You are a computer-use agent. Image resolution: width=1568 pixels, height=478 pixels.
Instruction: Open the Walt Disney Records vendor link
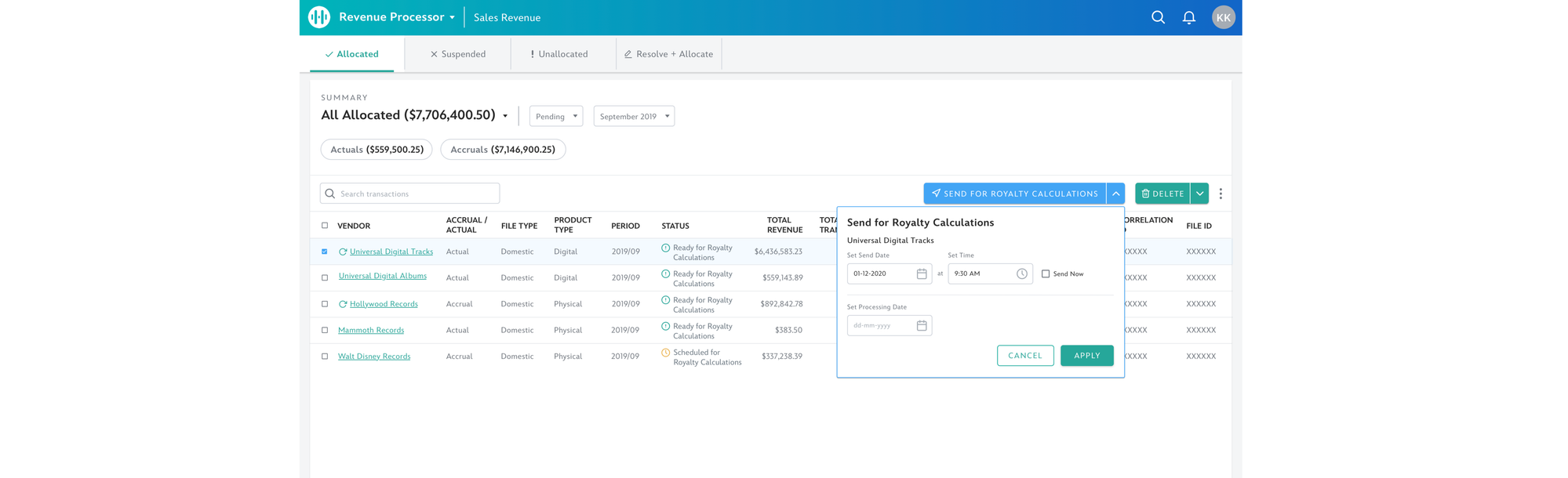click(374, 357)
